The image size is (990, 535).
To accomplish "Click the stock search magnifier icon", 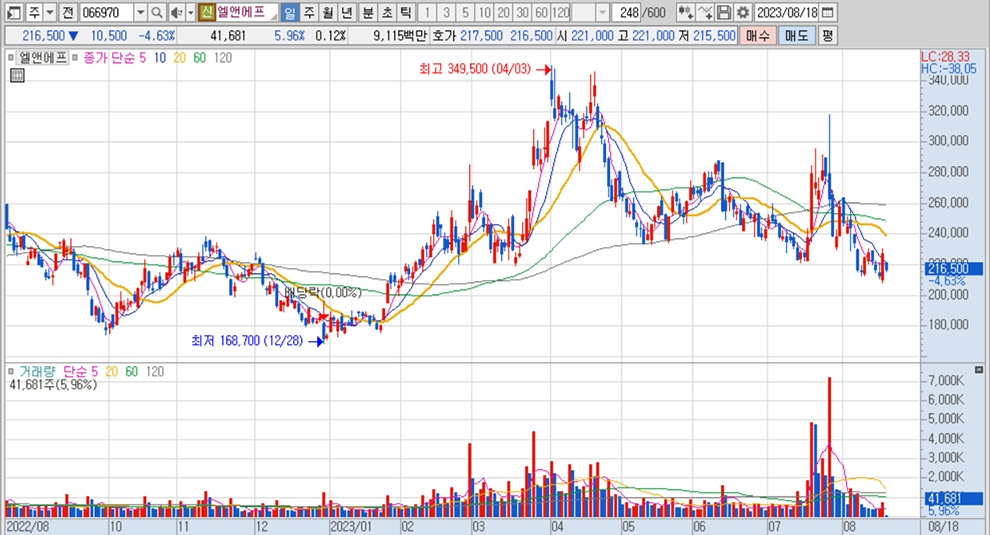I will point(157,13).
